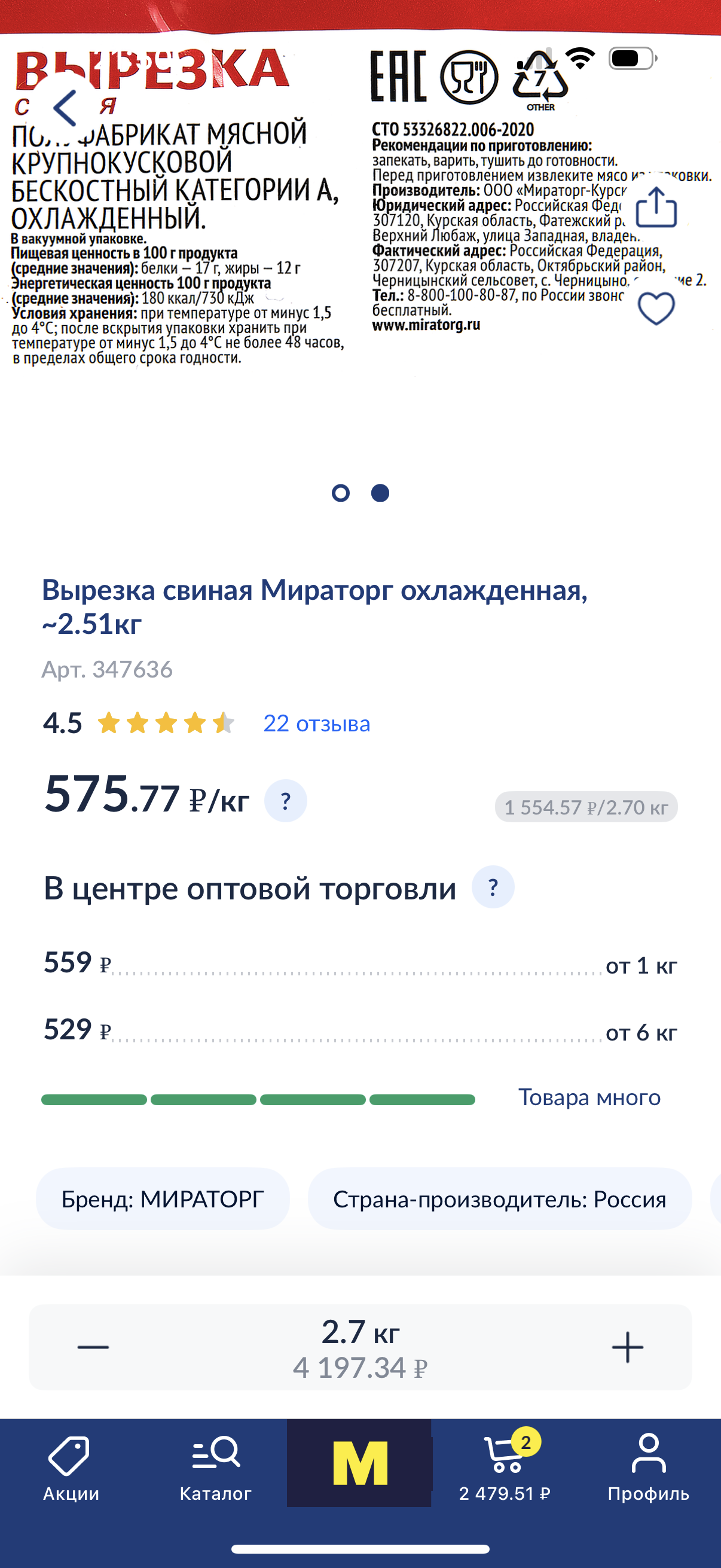Tap the Бренд: МИРАТОРГ chip
Image resolution: width=721 pixels, height=1568 pixels.
tap(163, 1199)
